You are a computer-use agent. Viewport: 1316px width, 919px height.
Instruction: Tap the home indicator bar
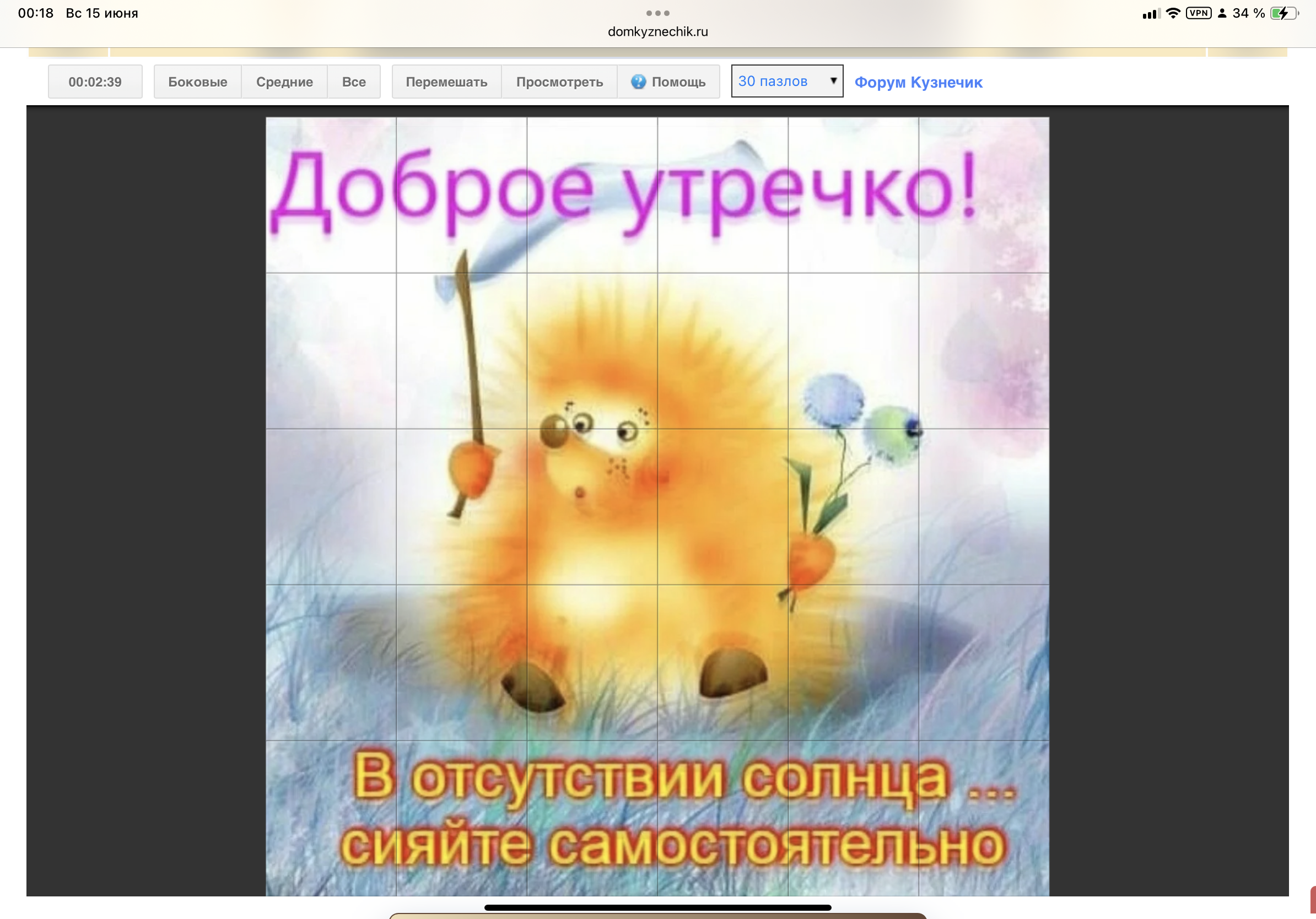tap(657, 907)
